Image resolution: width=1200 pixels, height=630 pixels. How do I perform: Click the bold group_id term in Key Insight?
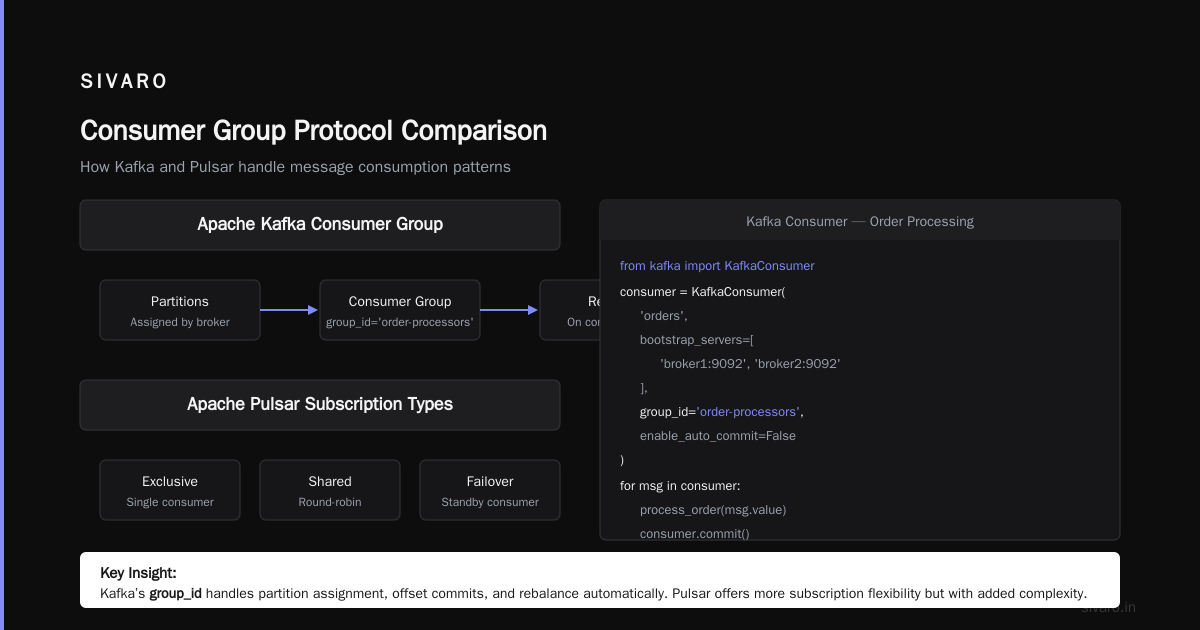point(176,593)
